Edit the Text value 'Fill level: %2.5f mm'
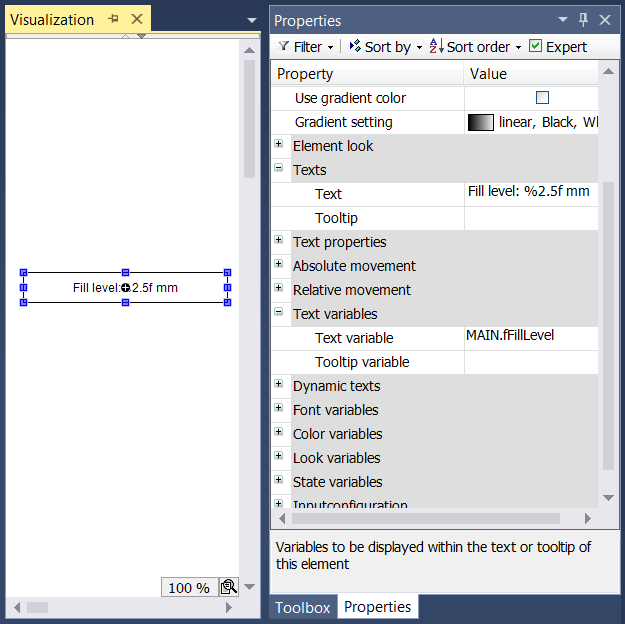The width and height of the screenshot is (625, 624). 531,194
